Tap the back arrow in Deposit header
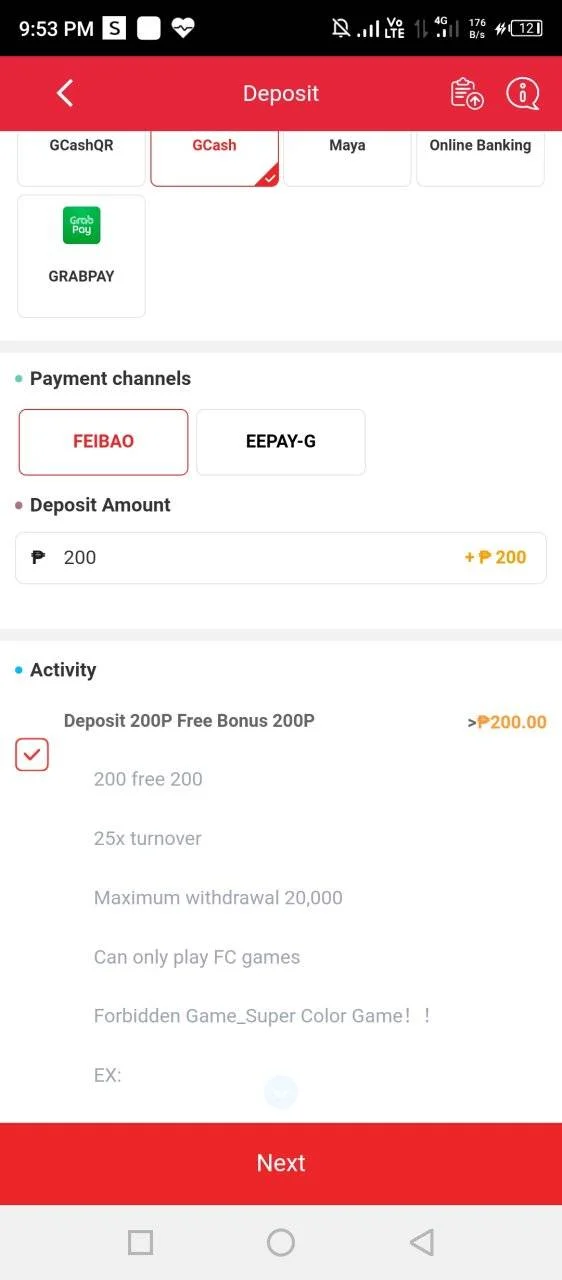The image size is (562, 1280). 65,93
